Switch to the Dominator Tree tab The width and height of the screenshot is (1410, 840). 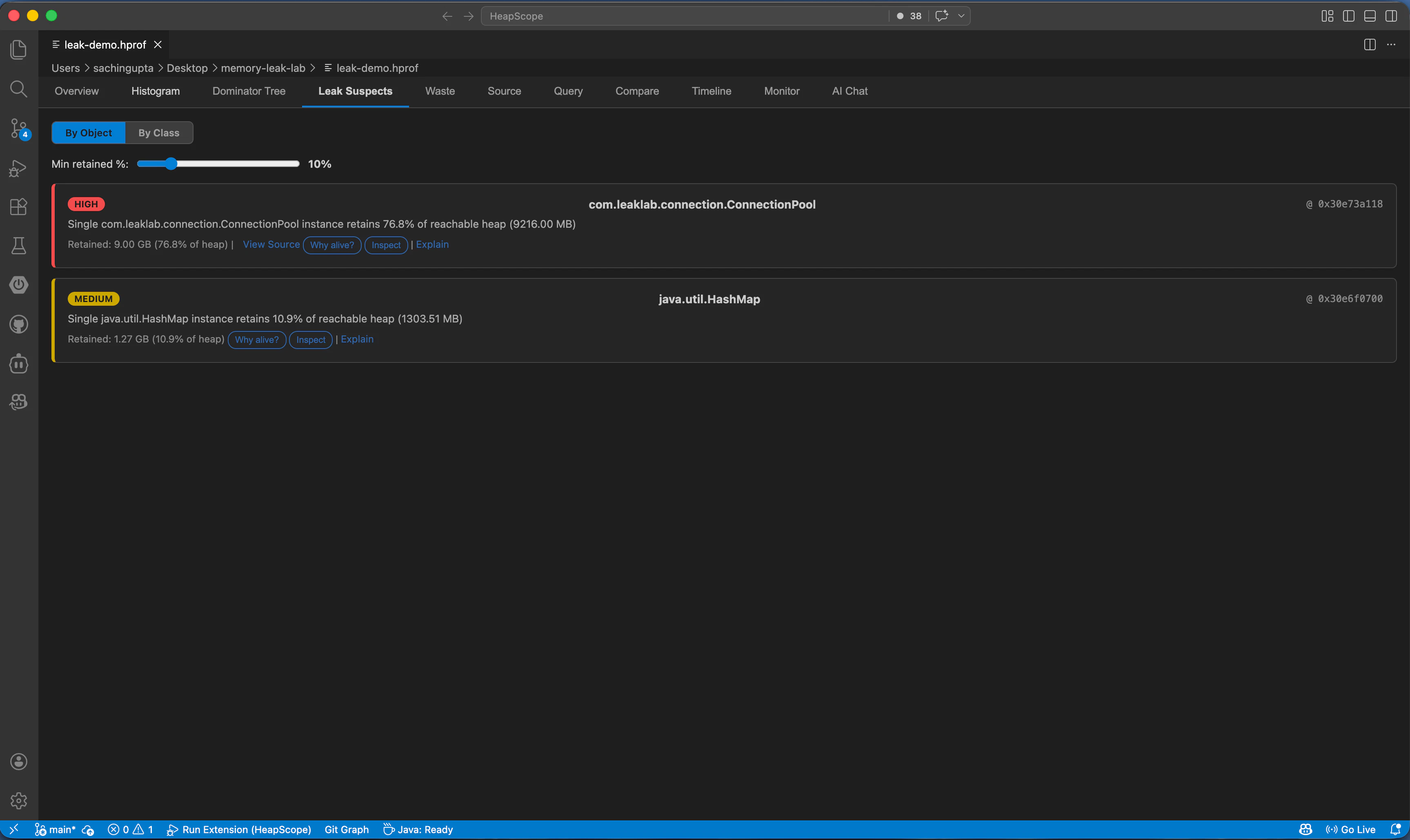249,91
